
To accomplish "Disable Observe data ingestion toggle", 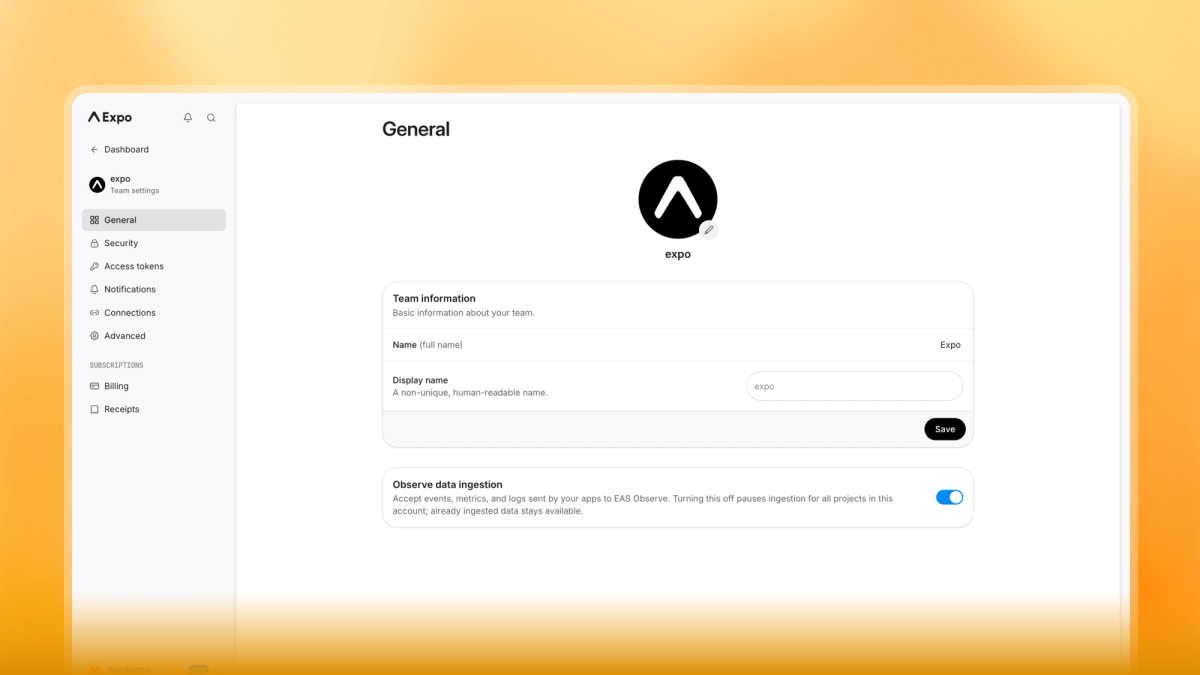I will coord(949,497).
